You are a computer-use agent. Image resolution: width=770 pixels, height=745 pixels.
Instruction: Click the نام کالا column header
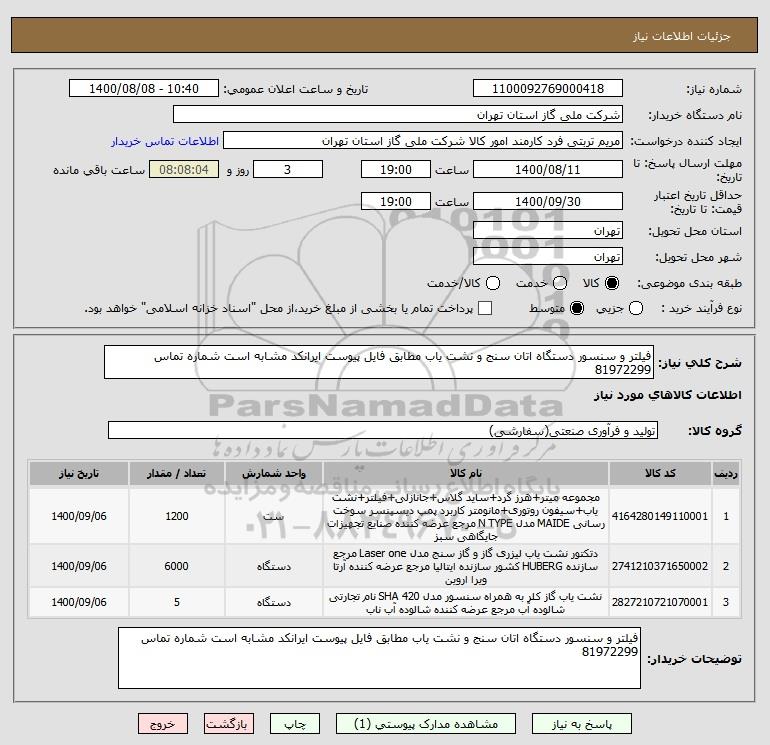[x=466, y=473]
